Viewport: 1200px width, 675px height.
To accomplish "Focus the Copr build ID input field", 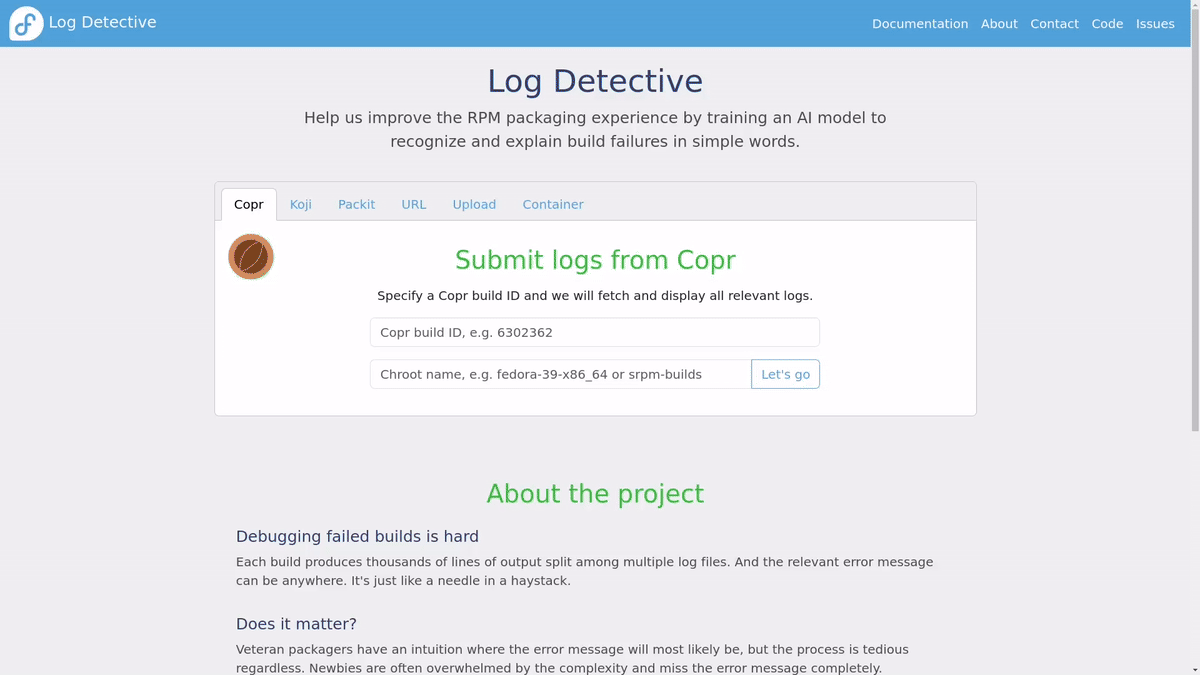I will [x=594, y=332].
